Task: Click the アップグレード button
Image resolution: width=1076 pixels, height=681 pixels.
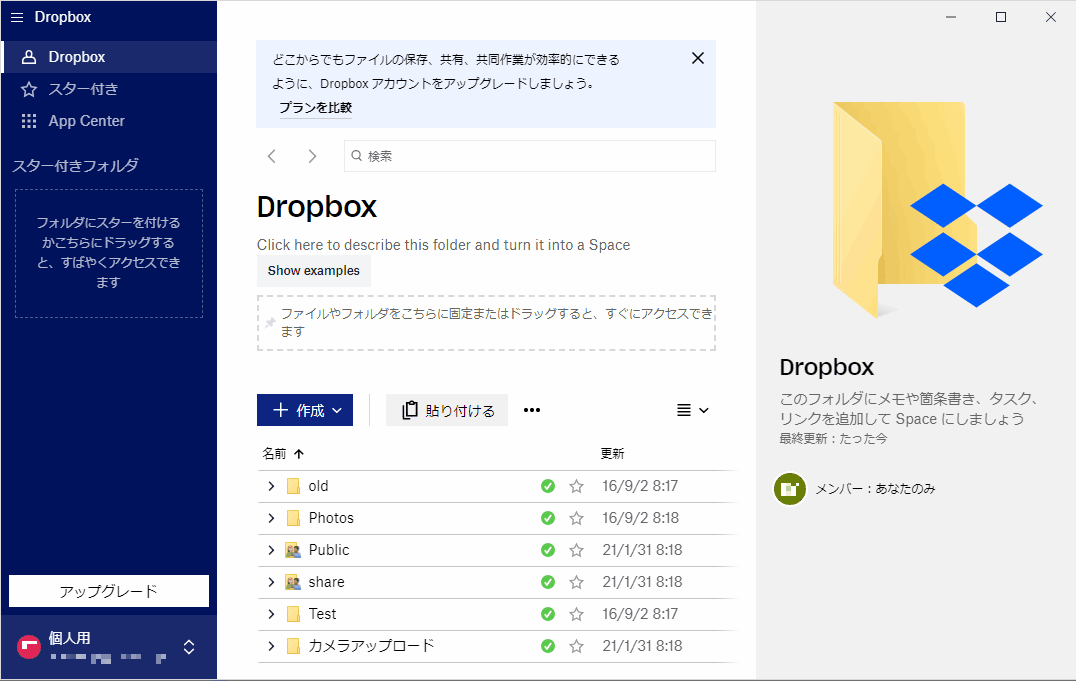Action: [x=109, y=591]
